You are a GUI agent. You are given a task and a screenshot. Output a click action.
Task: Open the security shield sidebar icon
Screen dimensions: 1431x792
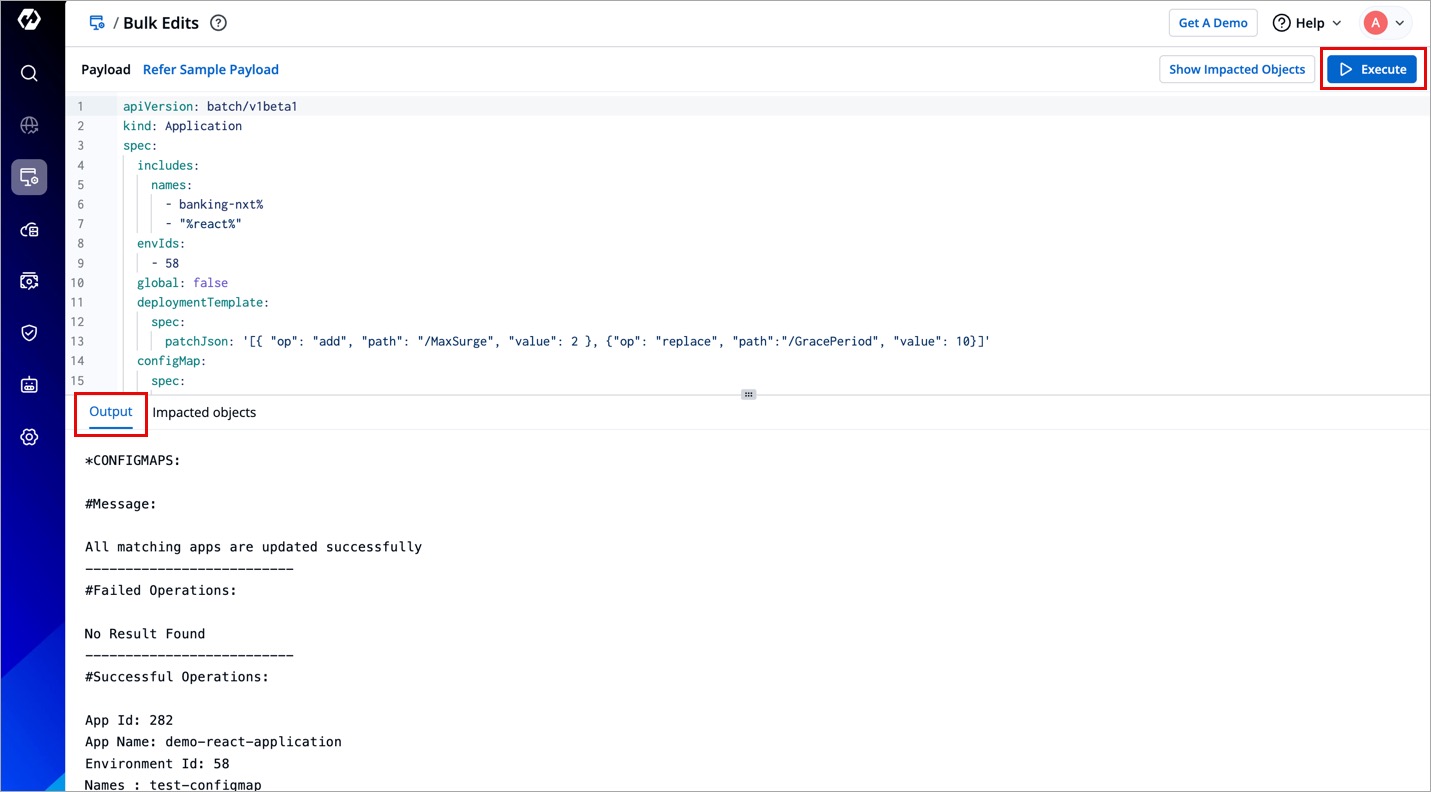tap(29, 333)
